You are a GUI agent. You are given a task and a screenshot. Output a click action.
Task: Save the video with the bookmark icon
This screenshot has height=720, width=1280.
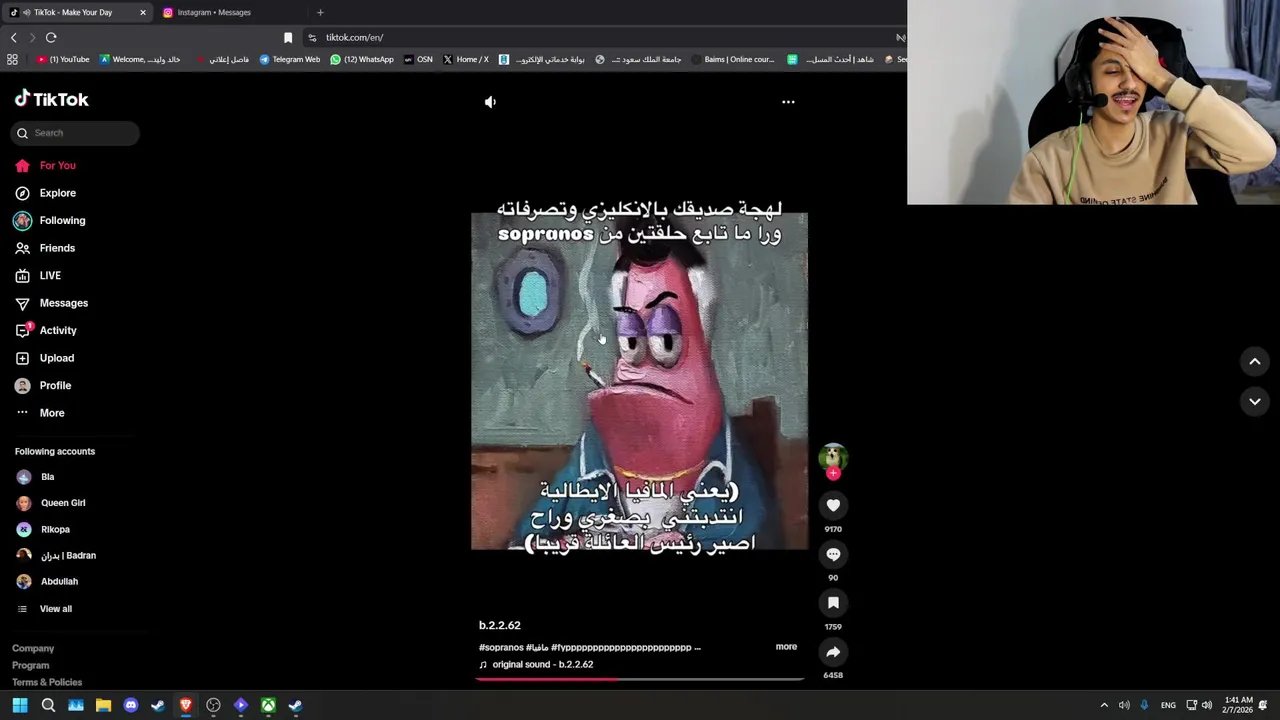(x=833, y=603)
